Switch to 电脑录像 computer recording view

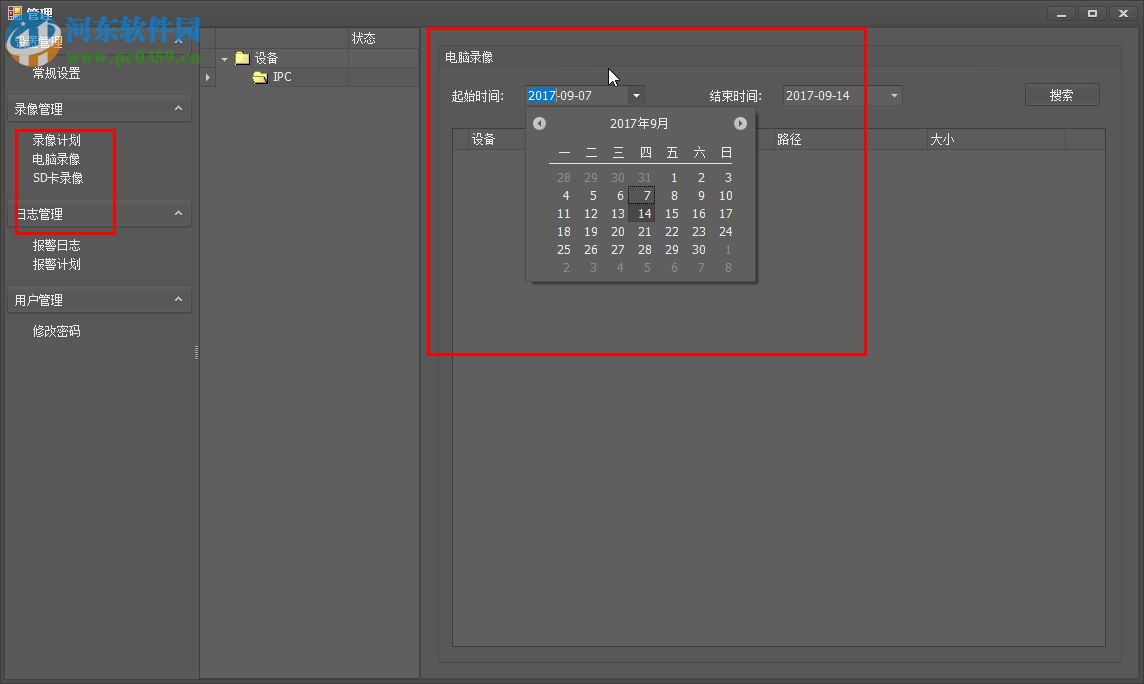(x=57, y=158)
